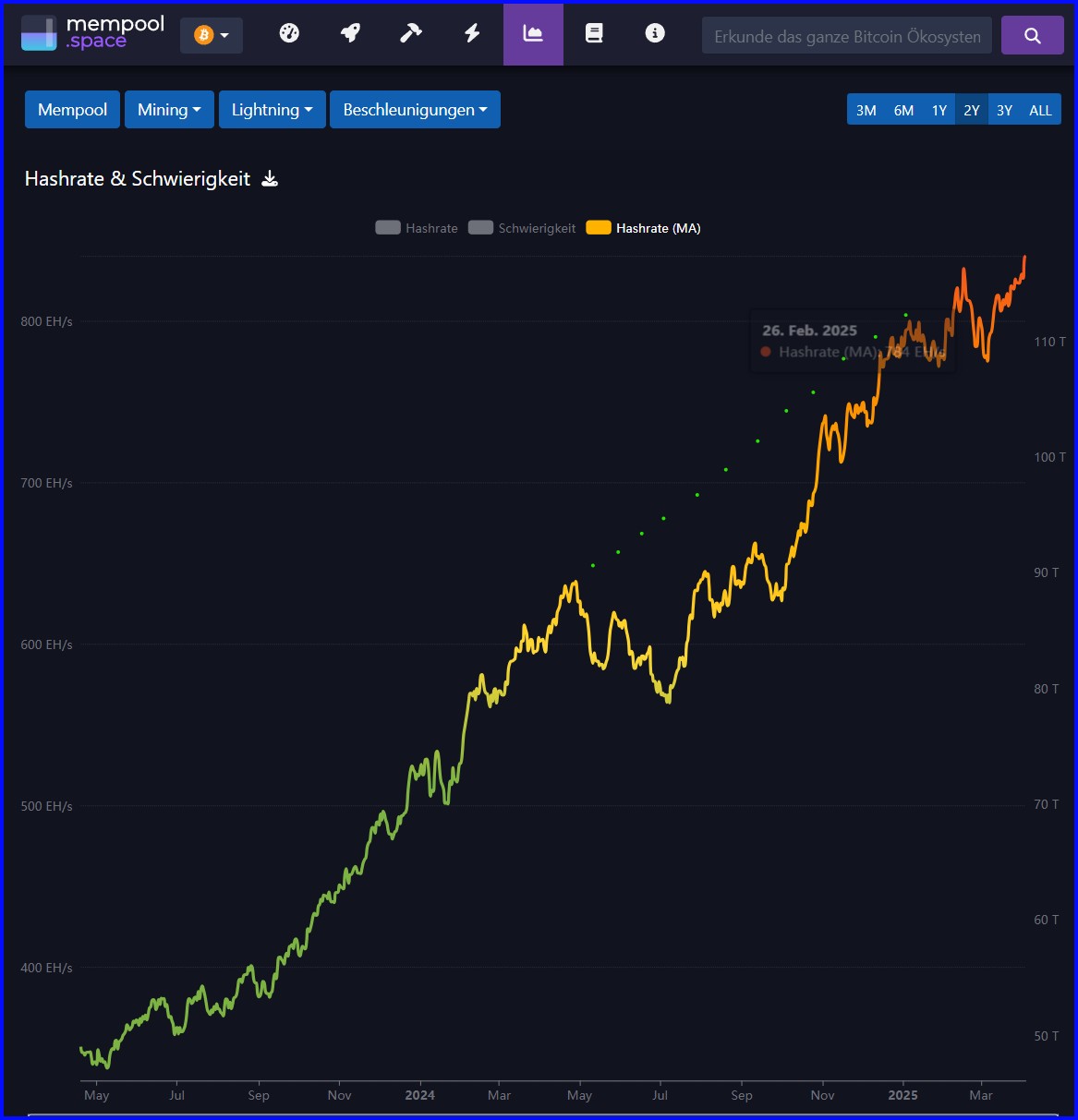Open the highlighted graphs chart icon
This screenshot has height=1120, width=1078.
[x=533, y=34]
